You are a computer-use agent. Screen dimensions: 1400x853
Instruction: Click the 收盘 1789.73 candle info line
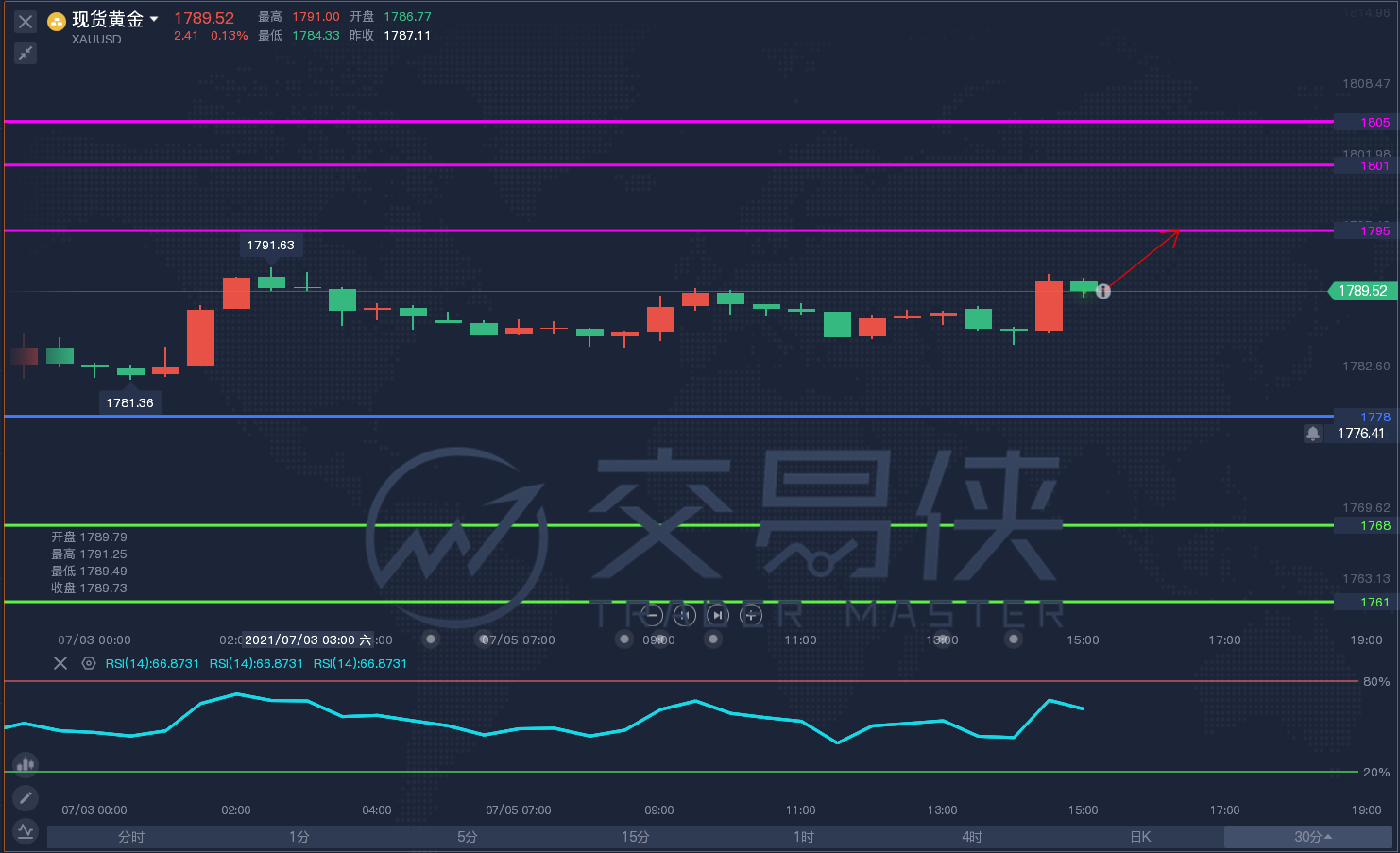89,589
